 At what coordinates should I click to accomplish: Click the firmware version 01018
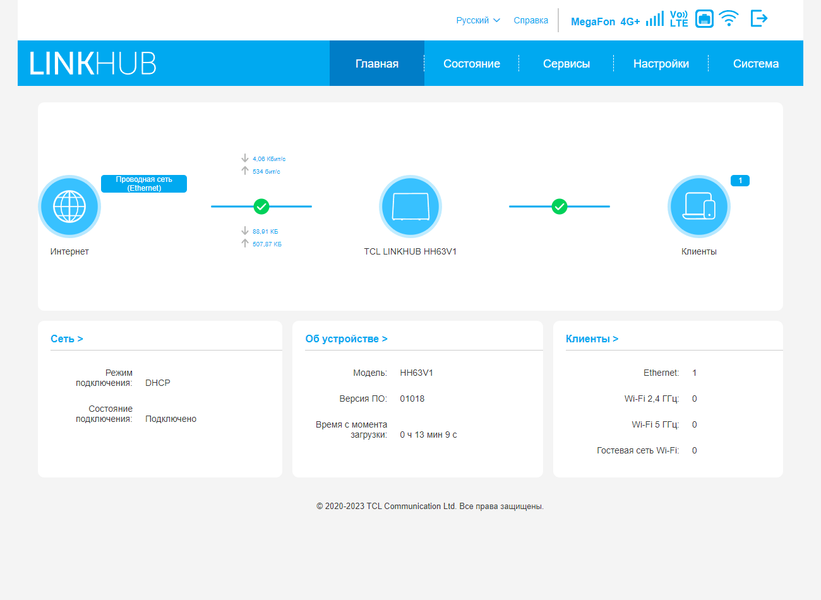coord(412,398)
